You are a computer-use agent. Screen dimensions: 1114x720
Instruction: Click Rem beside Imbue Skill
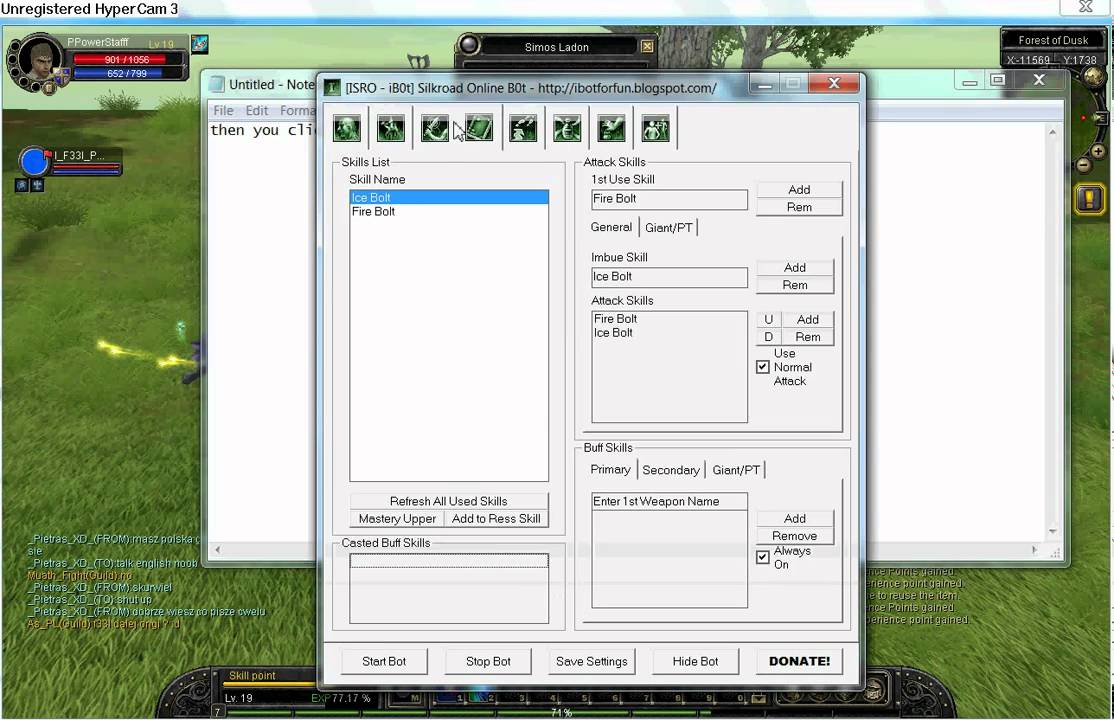[795, 285]
